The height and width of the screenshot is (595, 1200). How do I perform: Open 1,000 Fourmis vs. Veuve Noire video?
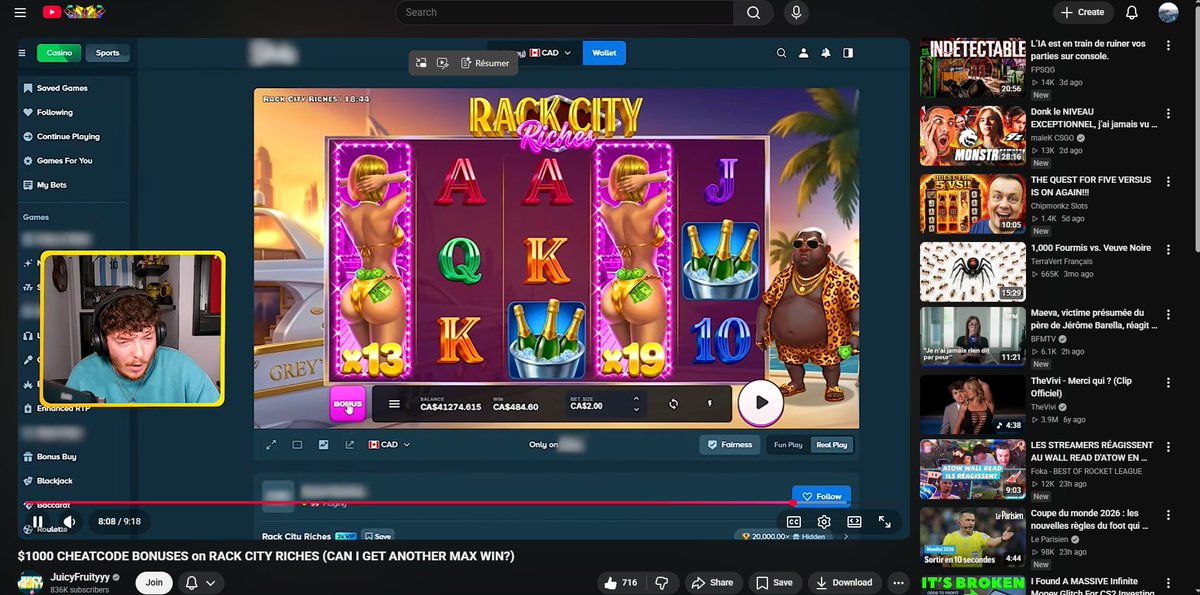point(1091,248)
